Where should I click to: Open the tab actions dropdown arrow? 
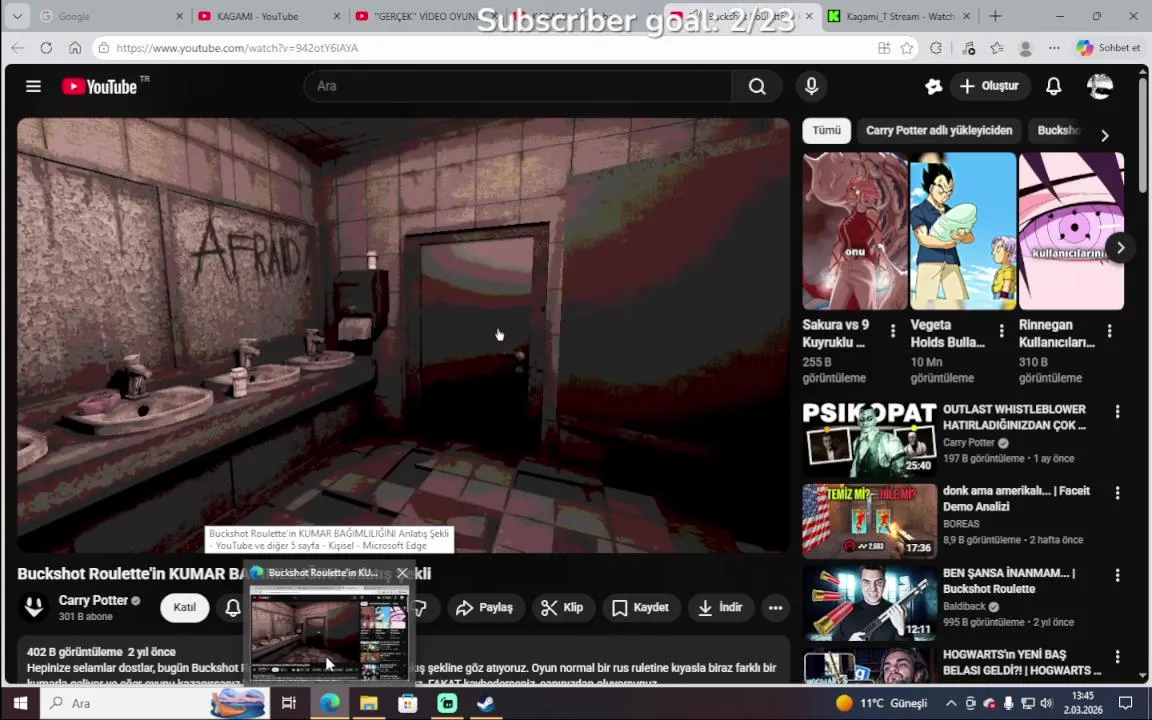17,16
